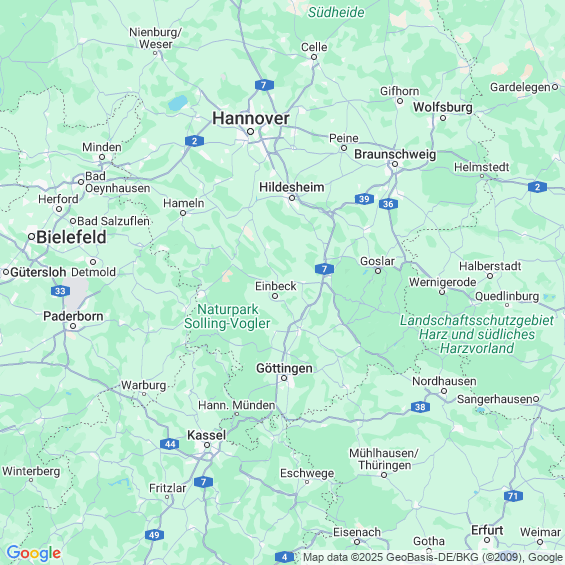This screenshot has height=565, width=565.
Task: Click the A38 highway shield near Nordhausen
Action: [x=420, y=407]
